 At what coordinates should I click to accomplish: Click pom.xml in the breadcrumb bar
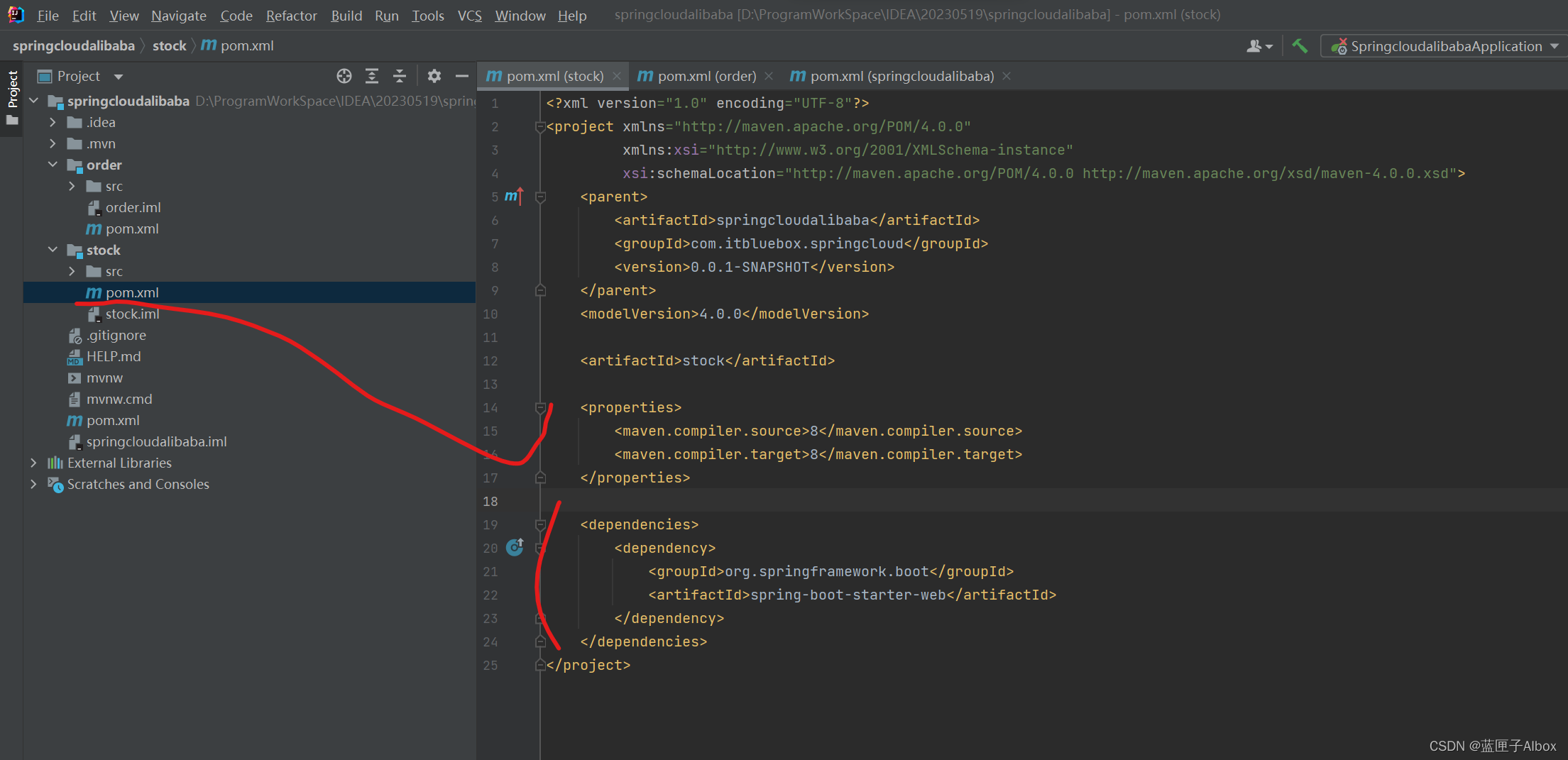(x=237, y=46)
